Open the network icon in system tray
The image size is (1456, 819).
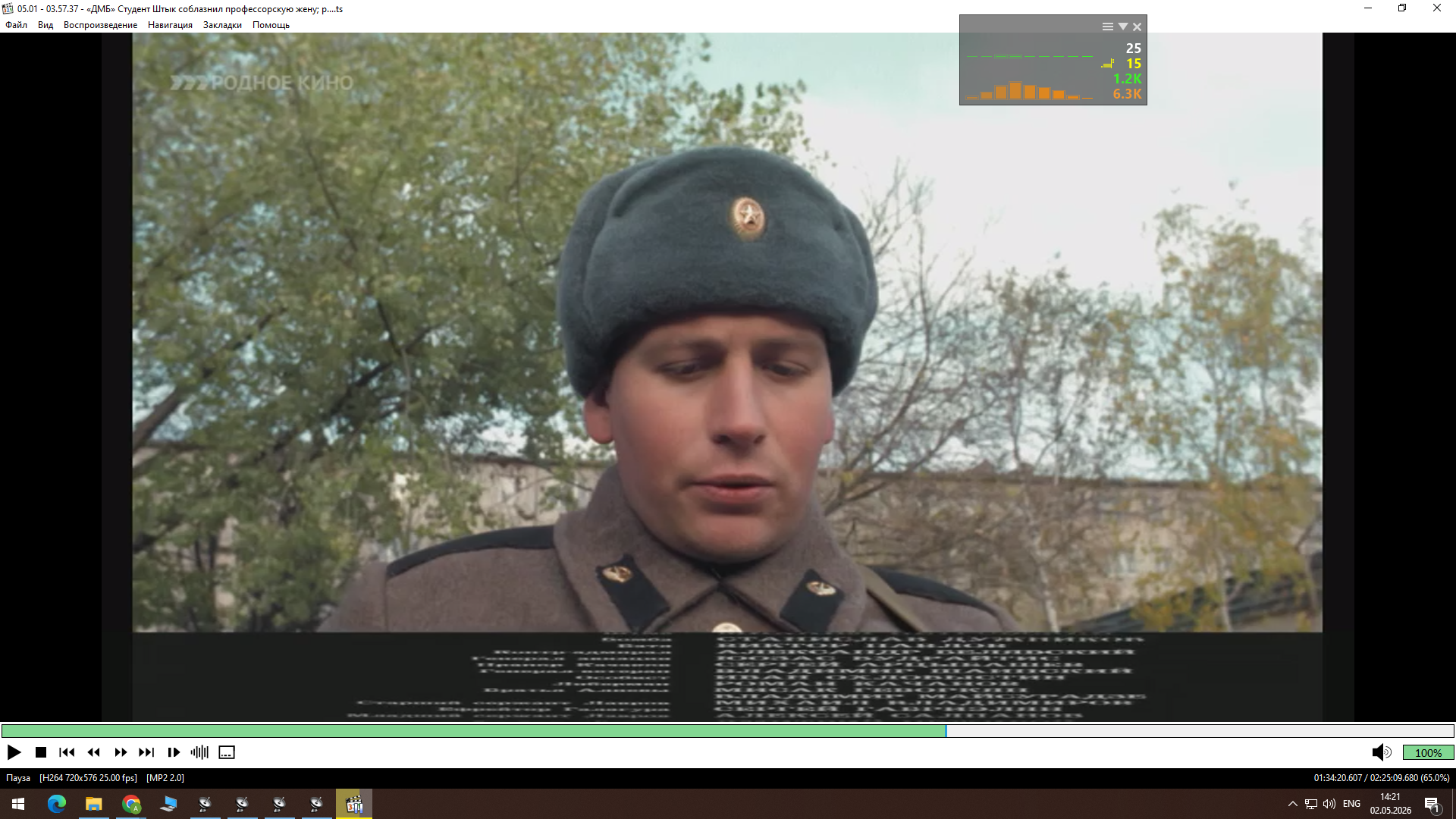pos(1310,804)
